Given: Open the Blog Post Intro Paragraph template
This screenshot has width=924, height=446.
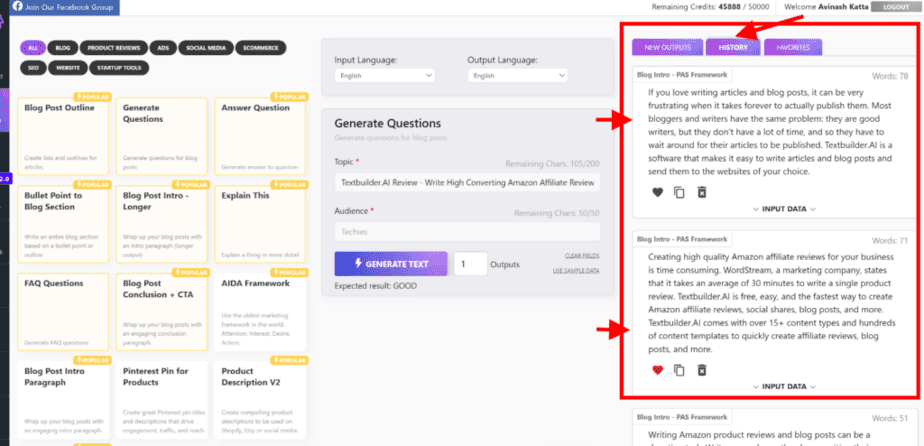Looking at the screenshot, I should pyautogui.click(x=63, y=399).
